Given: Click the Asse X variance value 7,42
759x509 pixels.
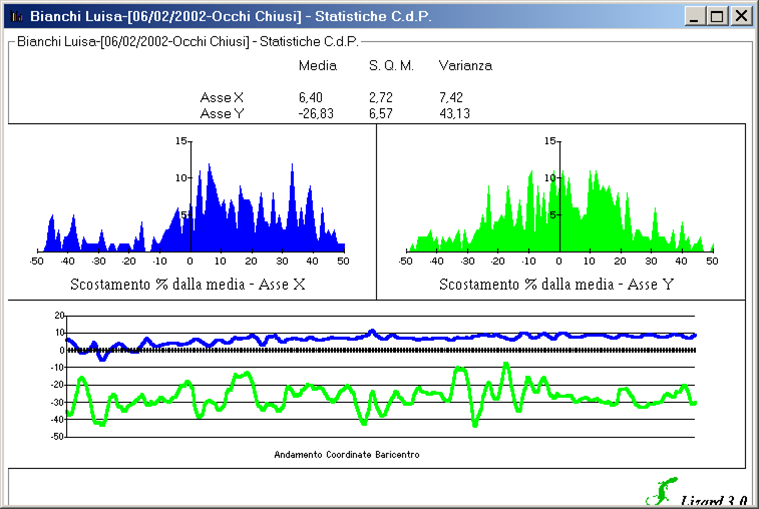Looking at the screenshot, I should coord(453,98).
